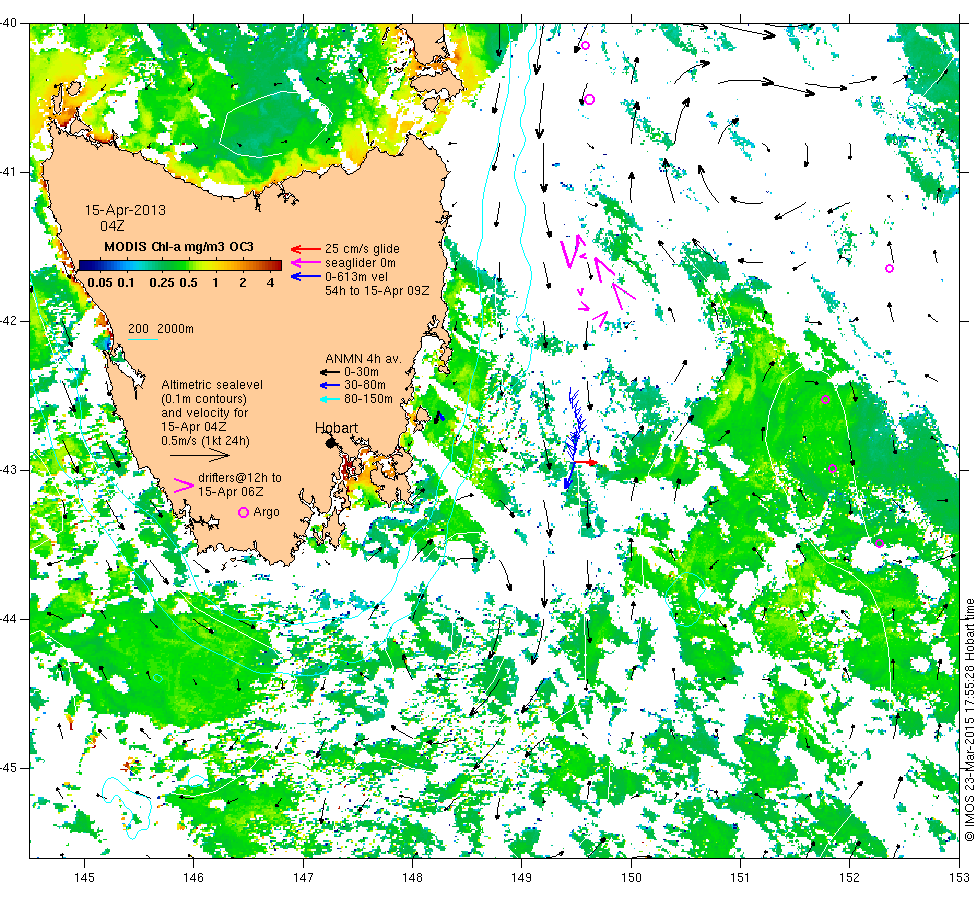Viewport: 980px width, 900px height.
Task: Click the cyan 200m isobath legend line
Action: click(142, 340)
